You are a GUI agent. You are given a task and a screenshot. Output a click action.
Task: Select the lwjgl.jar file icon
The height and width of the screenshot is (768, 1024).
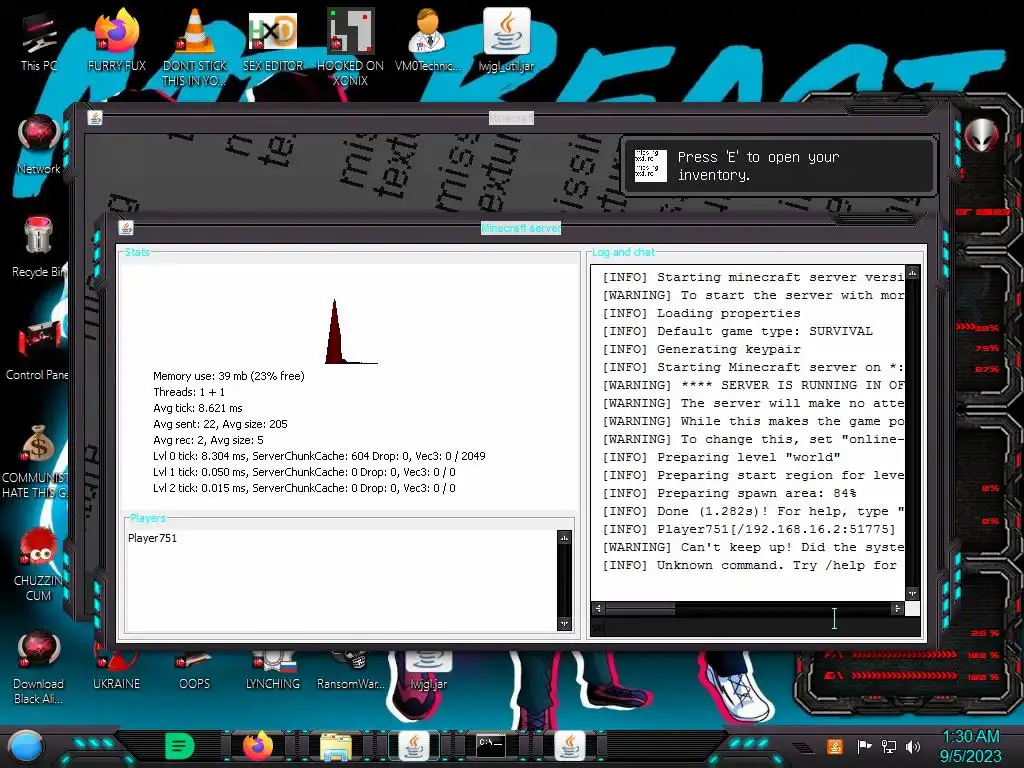pyautogui.click(x=428, y=673)
